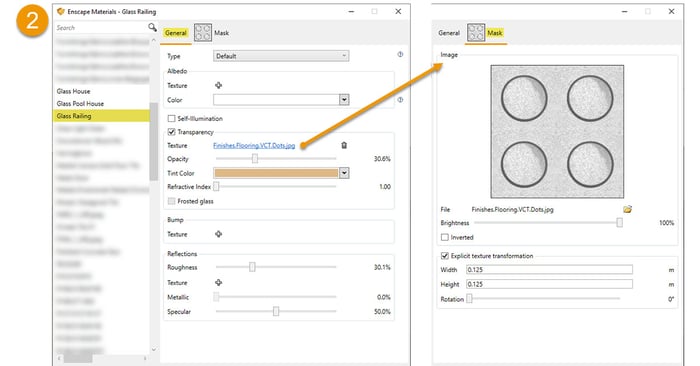Click the Mask tab thumbnail icon in right window

pyautogui.click(x=476, y=33)
